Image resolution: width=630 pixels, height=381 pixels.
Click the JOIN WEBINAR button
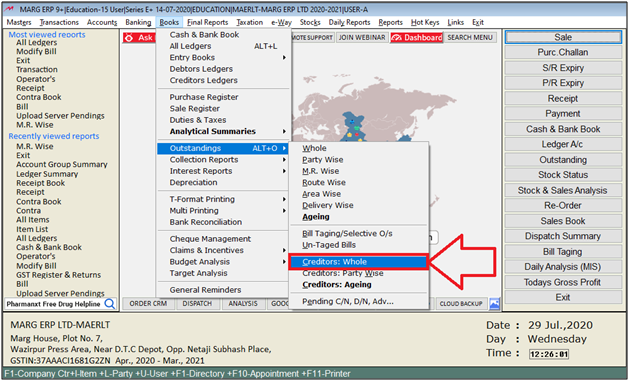coord(362,37)
